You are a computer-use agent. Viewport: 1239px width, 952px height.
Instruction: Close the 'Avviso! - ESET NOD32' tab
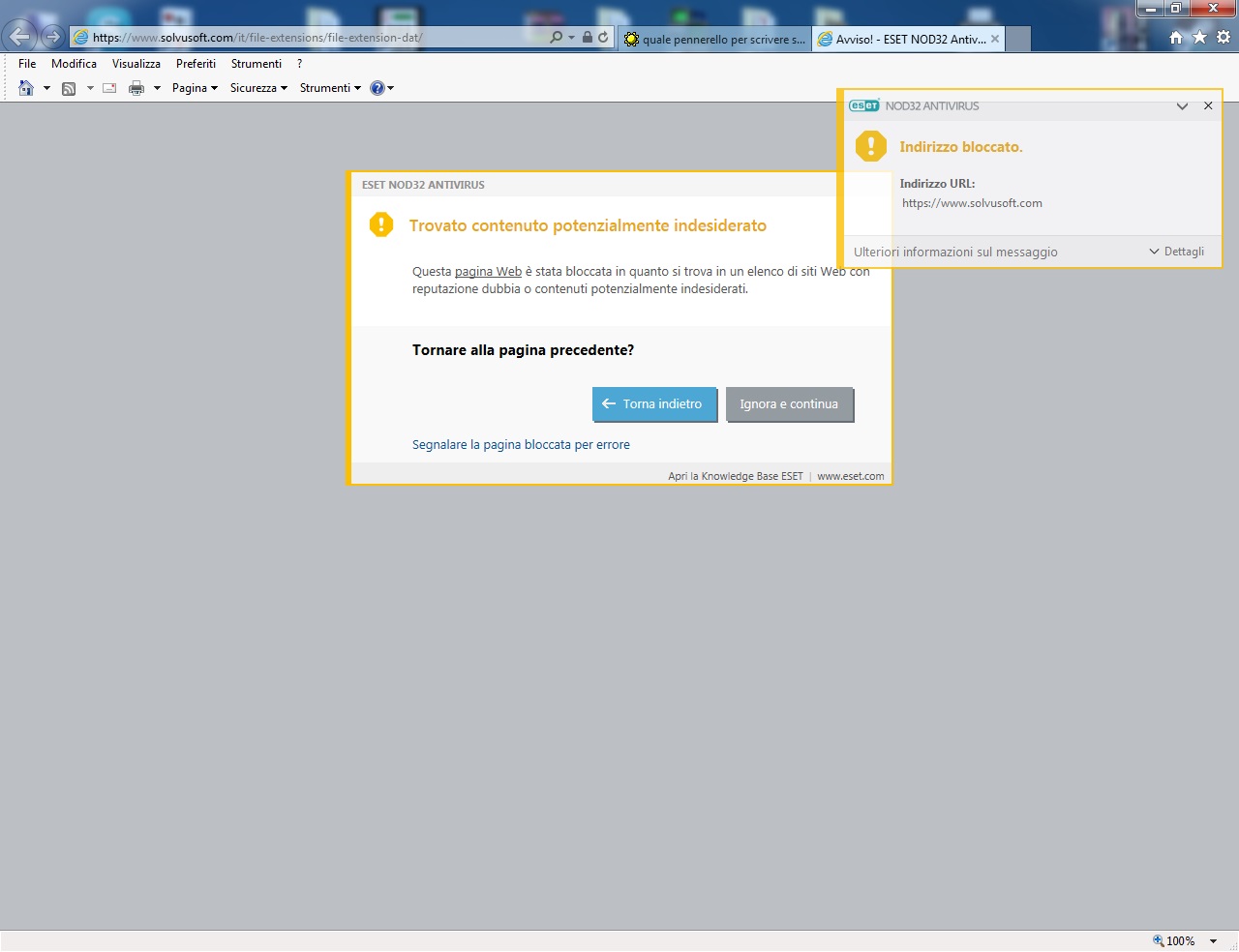click(995, 39)
